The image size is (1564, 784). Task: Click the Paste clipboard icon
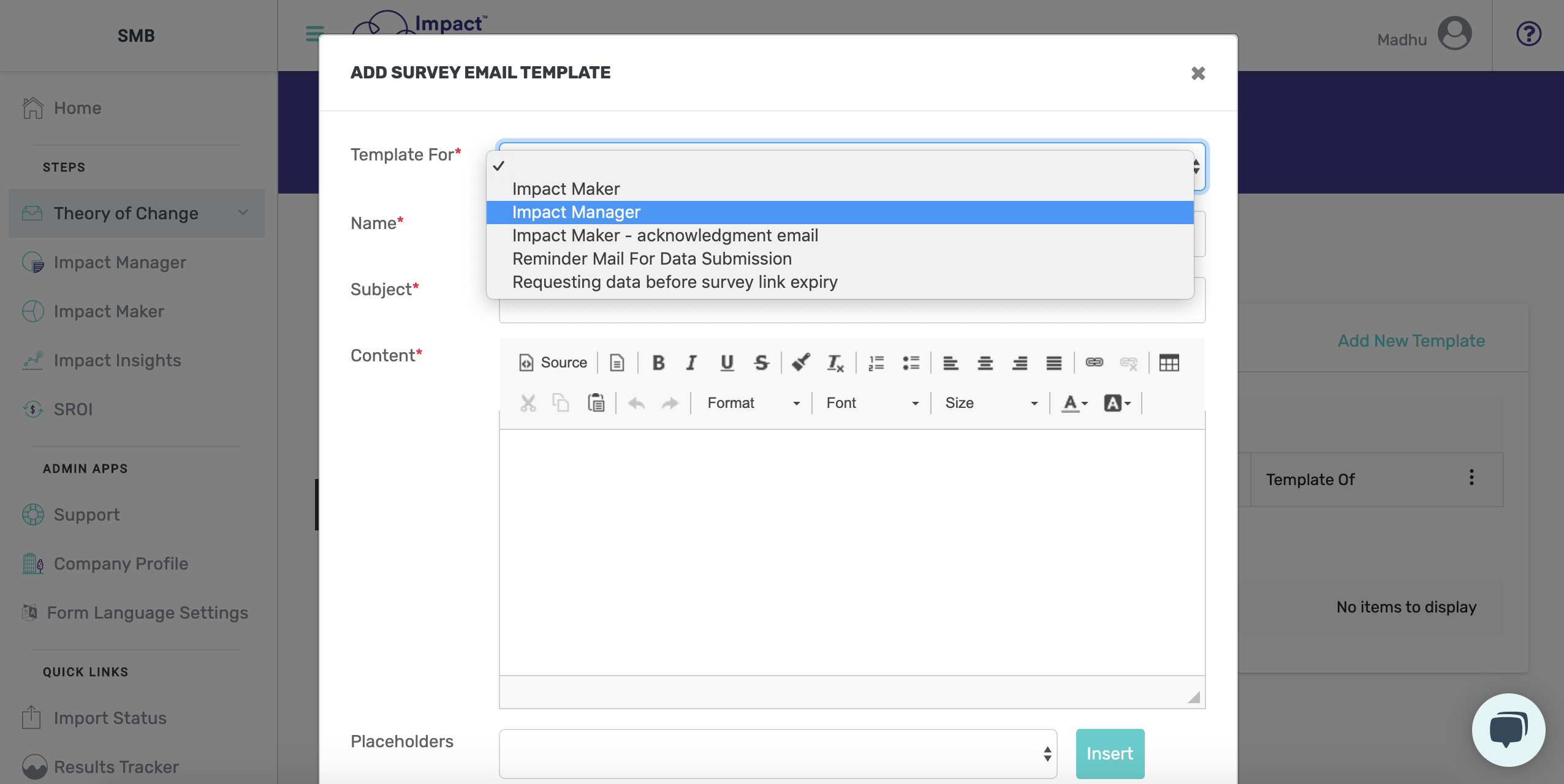(596, 403)
